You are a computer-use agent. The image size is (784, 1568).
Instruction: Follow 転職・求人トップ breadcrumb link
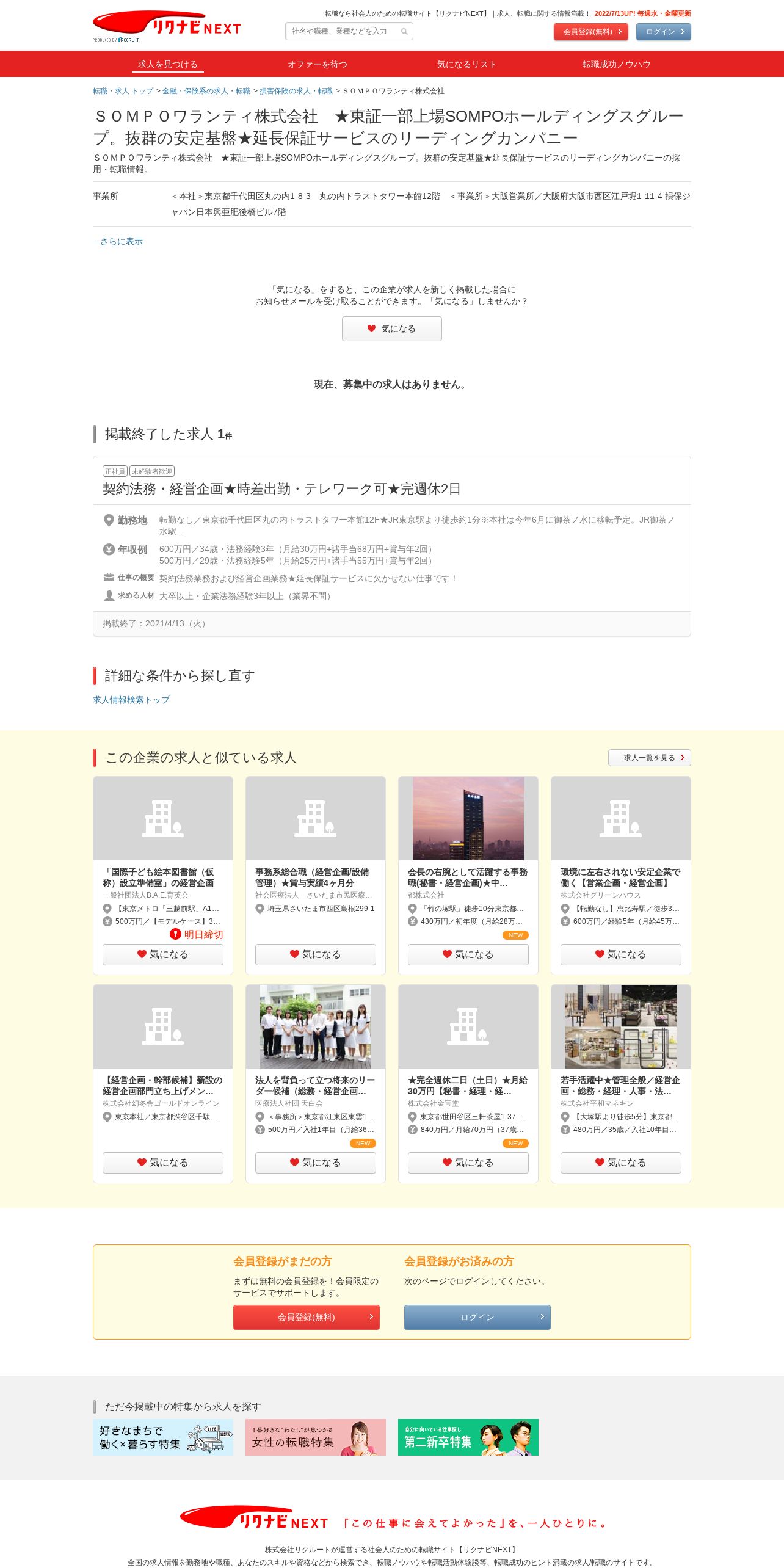pyautogui.click(x=123, y=91)
